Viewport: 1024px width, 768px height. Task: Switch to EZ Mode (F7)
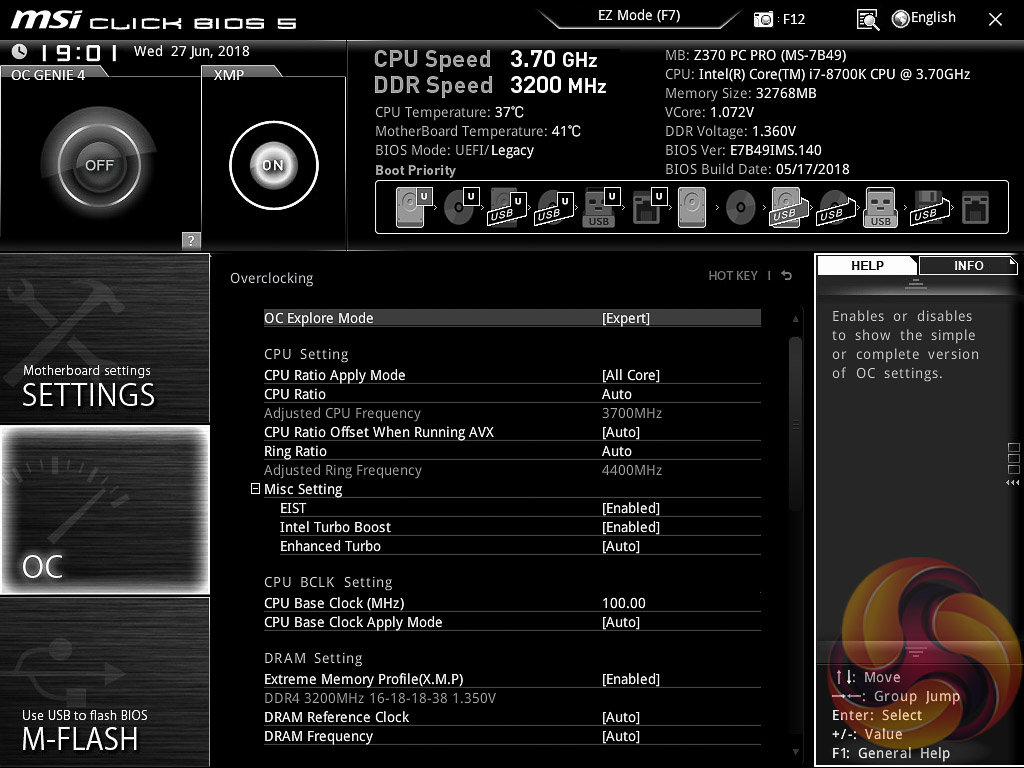click(639, 16)
